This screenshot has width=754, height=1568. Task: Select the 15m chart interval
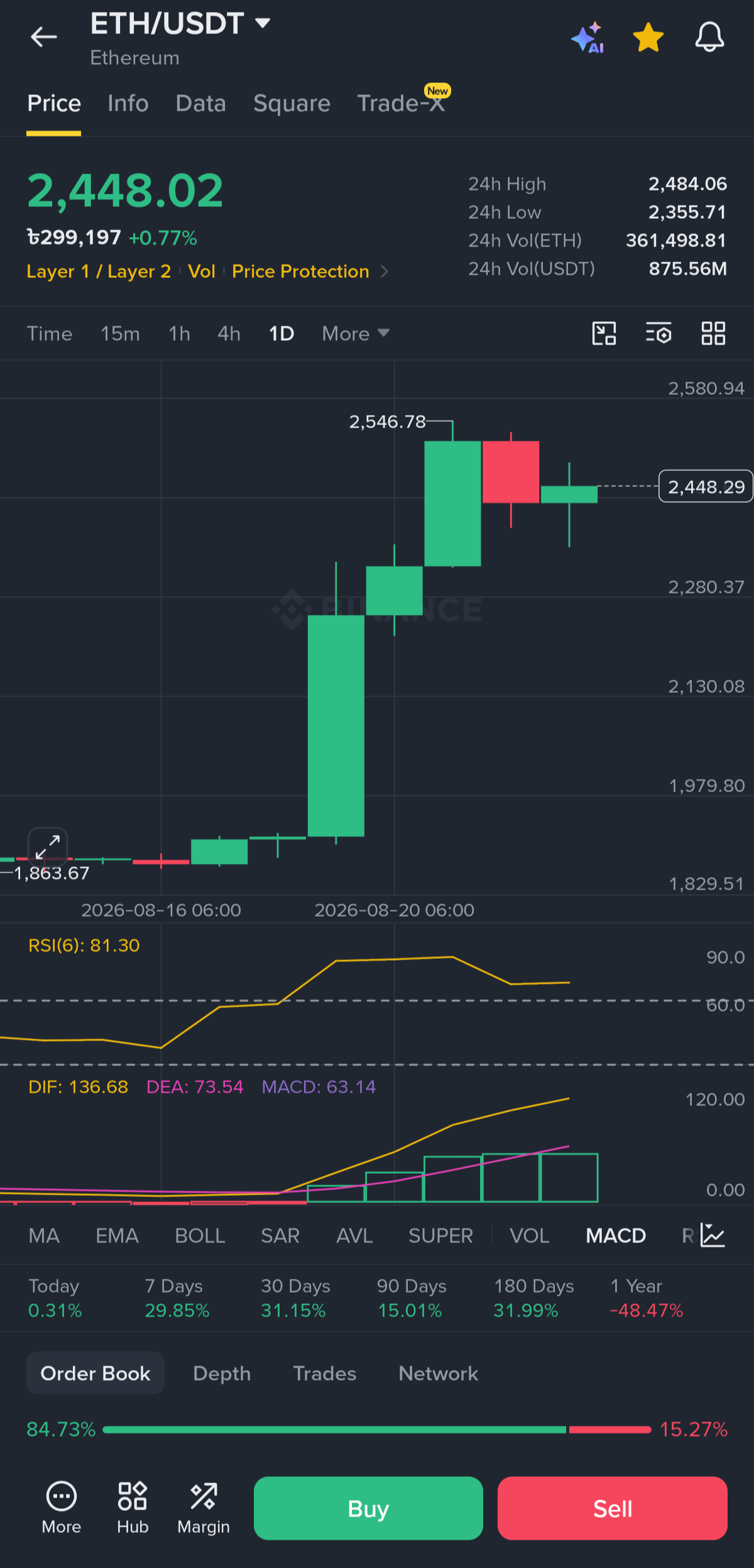[120, 334]
